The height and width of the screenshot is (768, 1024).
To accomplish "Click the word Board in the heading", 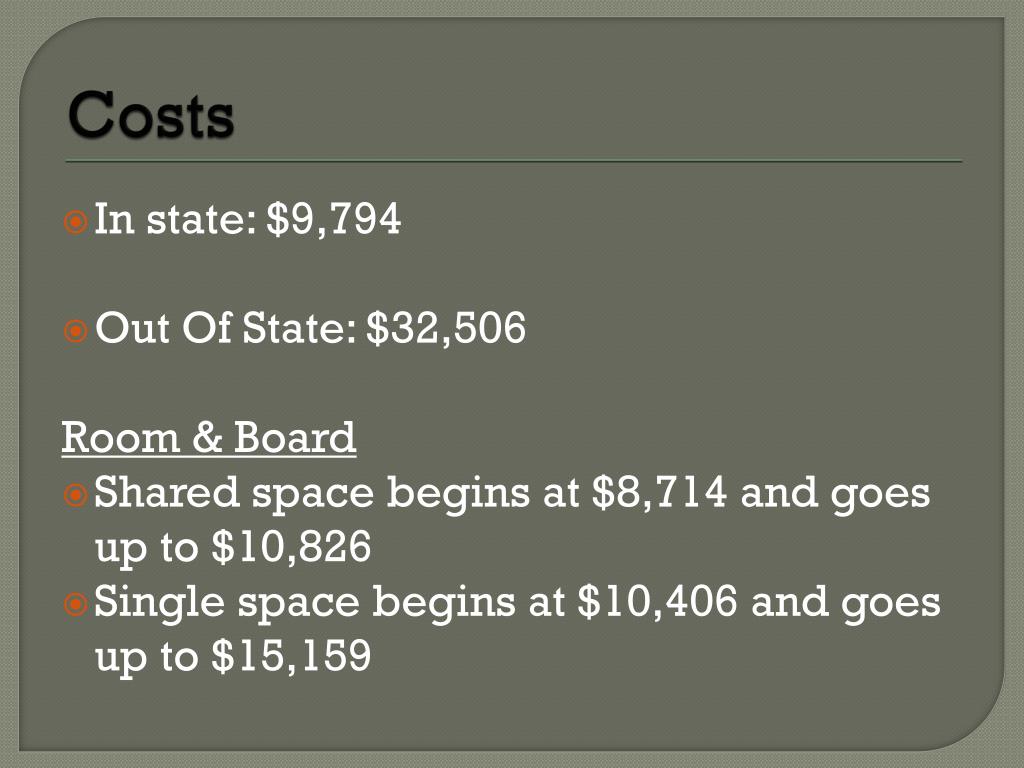I will 295,438.
